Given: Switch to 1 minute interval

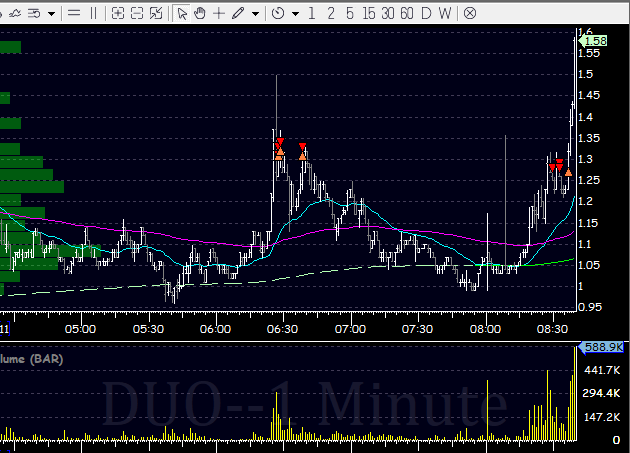Looking at the screenshot, I should pos(311,13).
